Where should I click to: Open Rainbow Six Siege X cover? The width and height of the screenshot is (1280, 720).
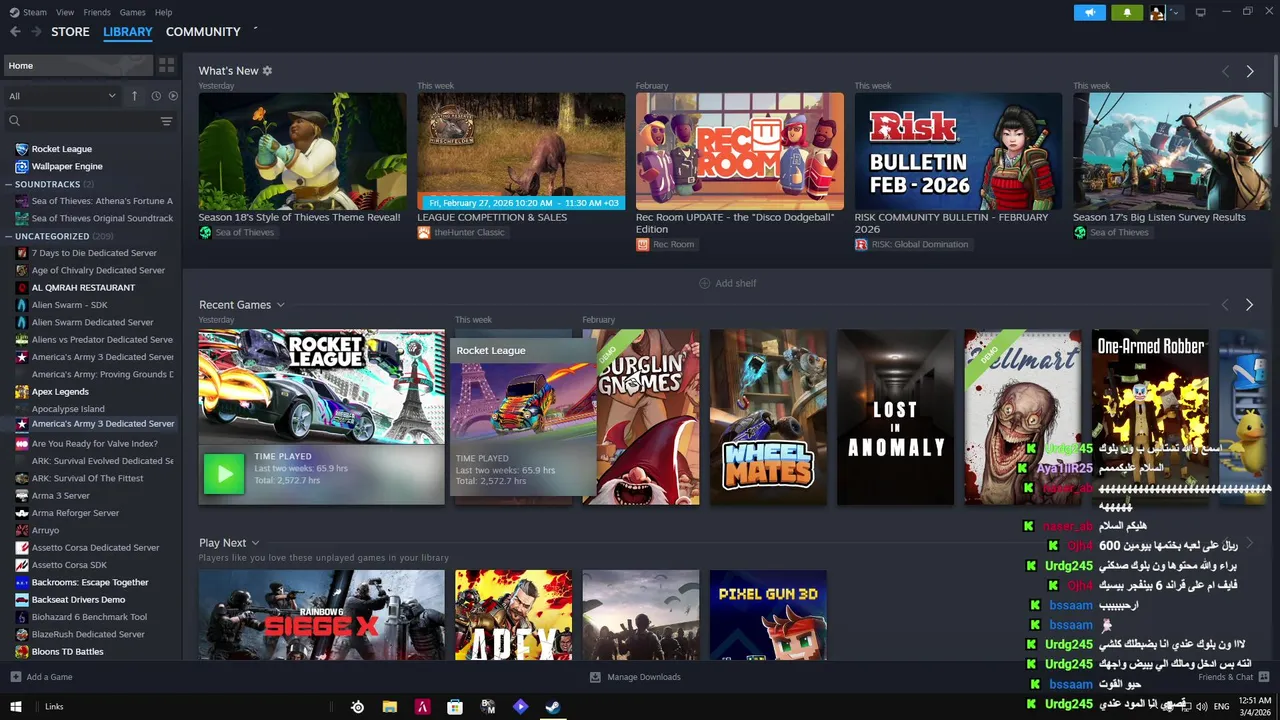(x=321, y=615)
